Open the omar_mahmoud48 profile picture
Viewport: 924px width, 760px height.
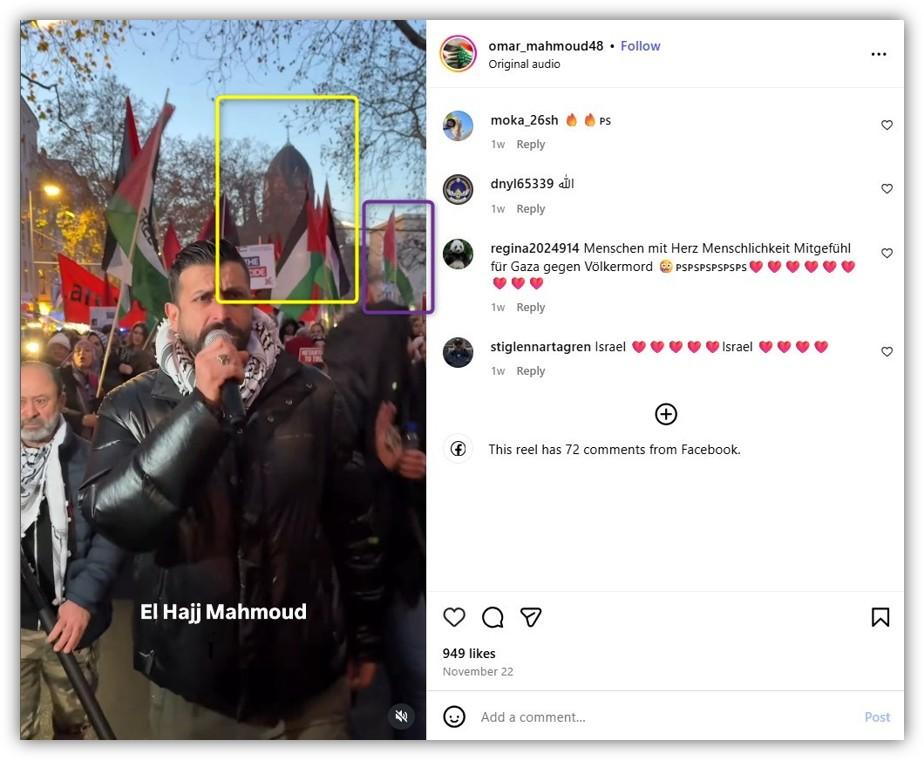[x=458, y=54]
